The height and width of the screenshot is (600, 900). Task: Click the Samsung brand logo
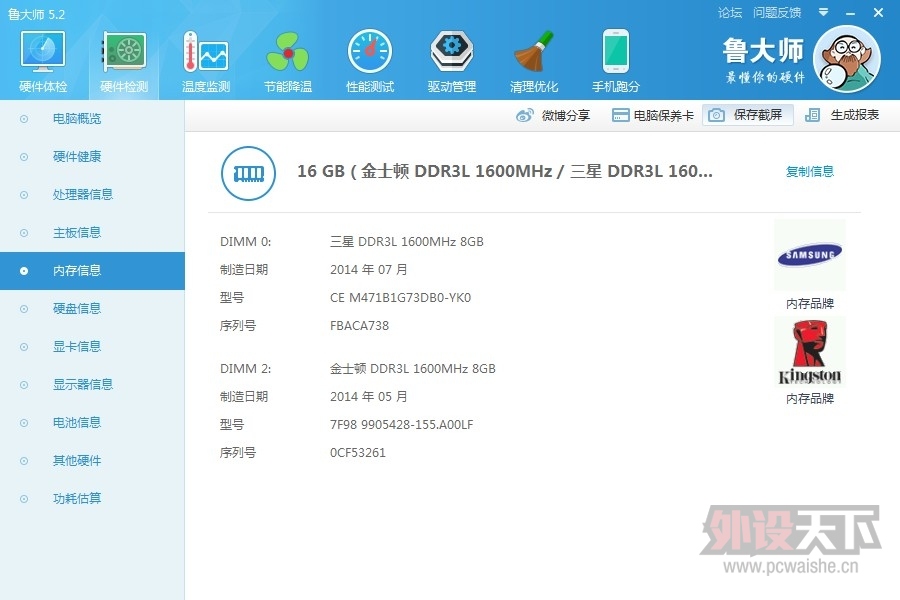(x=810, y=255)
